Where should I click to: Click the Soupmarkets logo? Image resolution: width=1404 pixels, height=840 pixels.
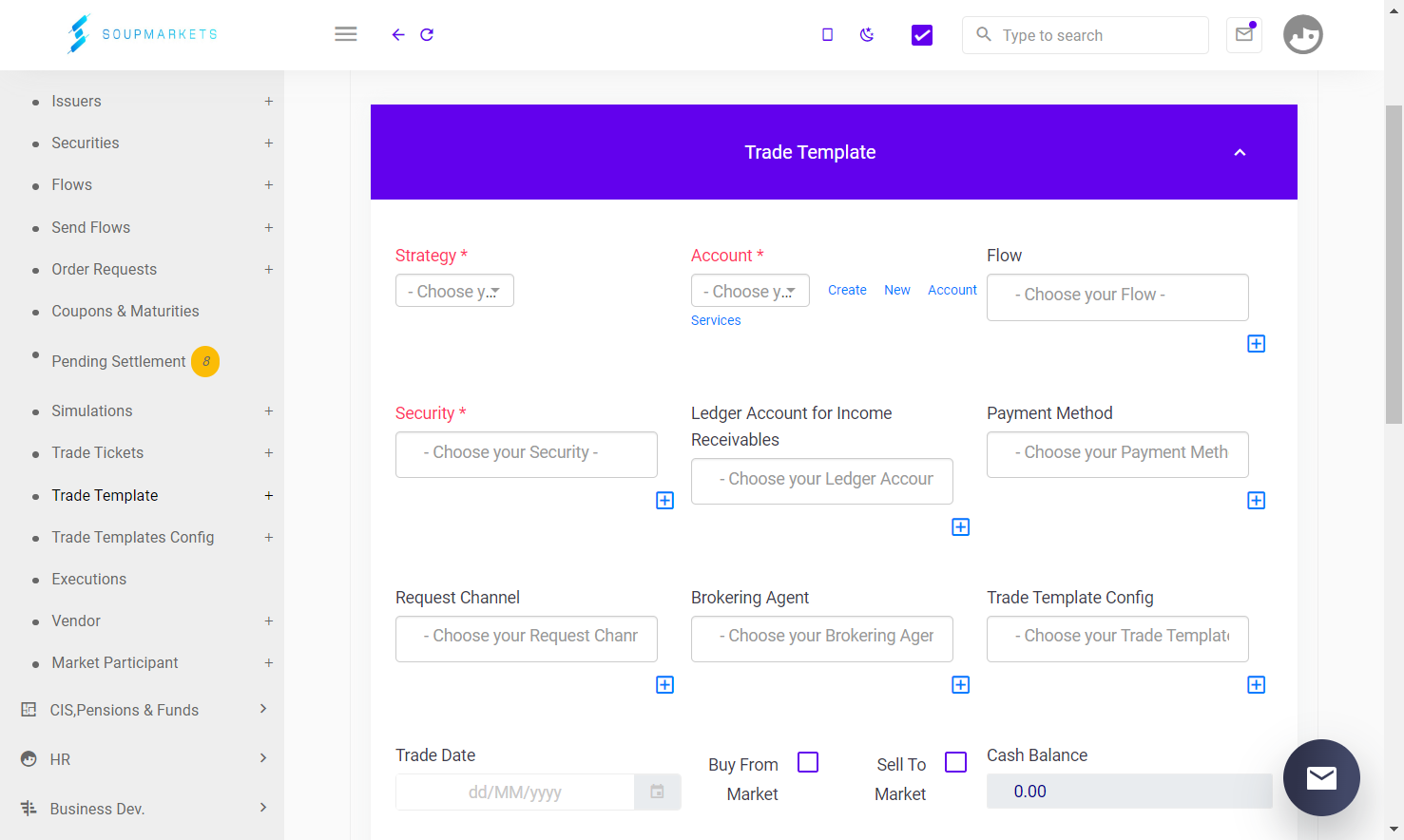pos(143,34)
